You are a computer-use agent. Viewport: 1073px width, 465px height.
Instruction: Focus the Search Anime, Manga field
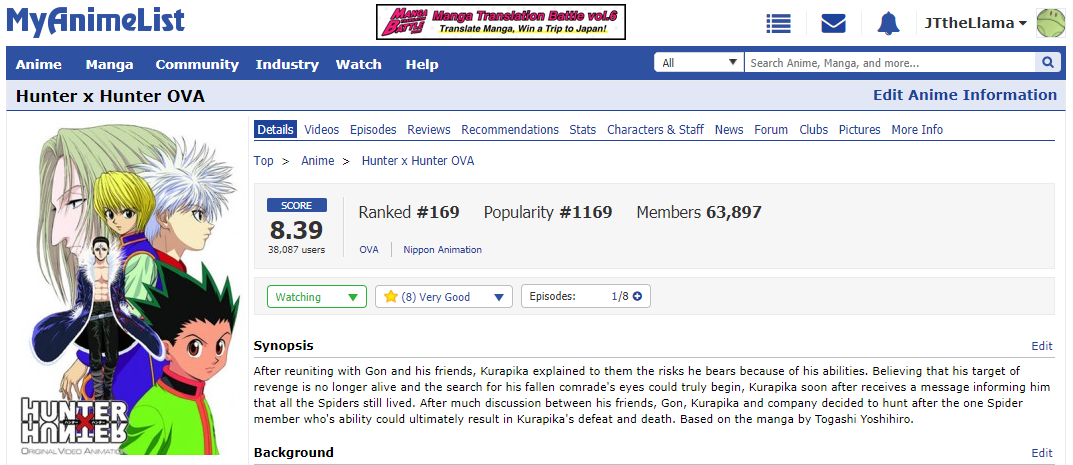tap(890, 63)
